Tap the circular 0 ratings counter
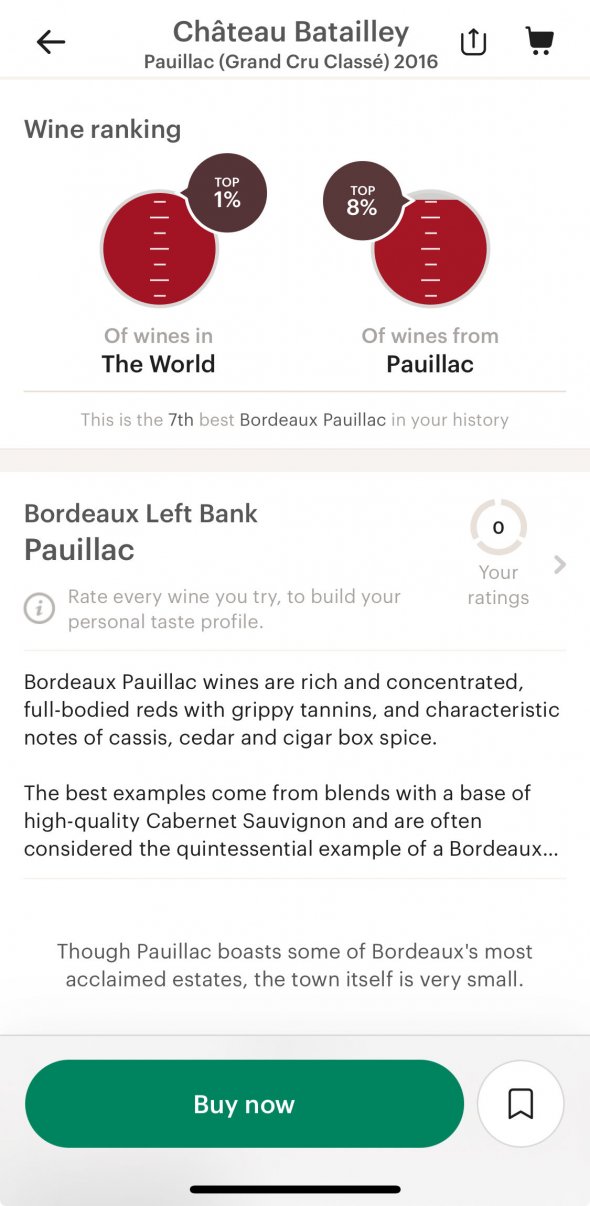The image size is (590, 1206). pyautogui.click(x=498, y=528)
